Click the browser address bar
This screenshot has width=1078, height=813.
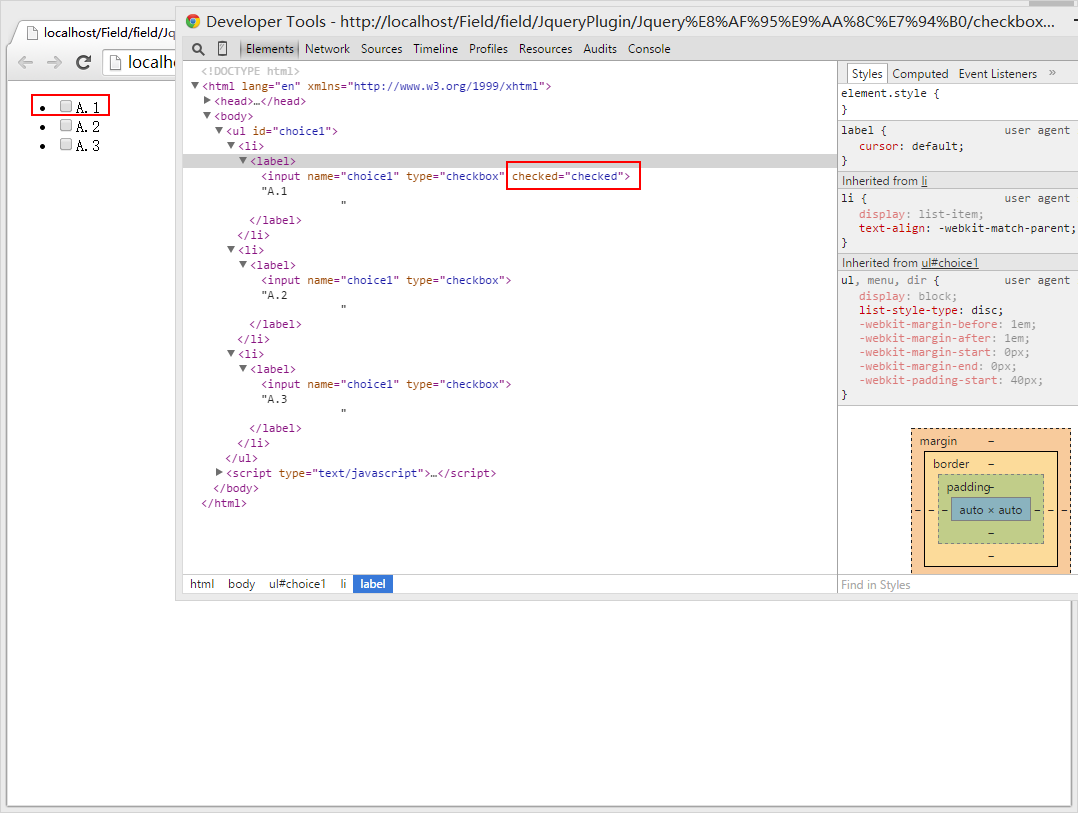(x=140, y=63)
